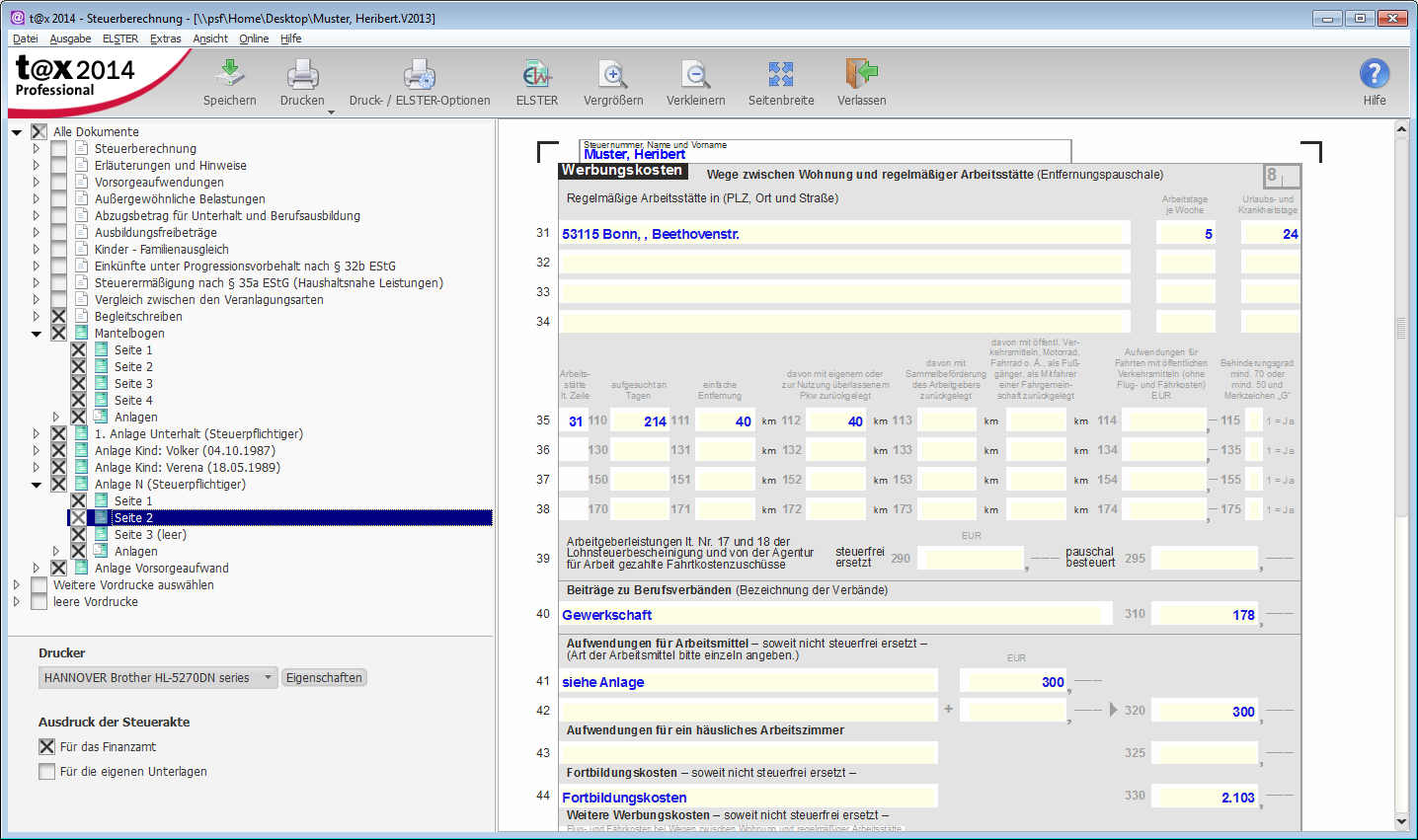
Task: Click the Eigenschaften button
Action: pyautogui.click(x=324, y=678)
